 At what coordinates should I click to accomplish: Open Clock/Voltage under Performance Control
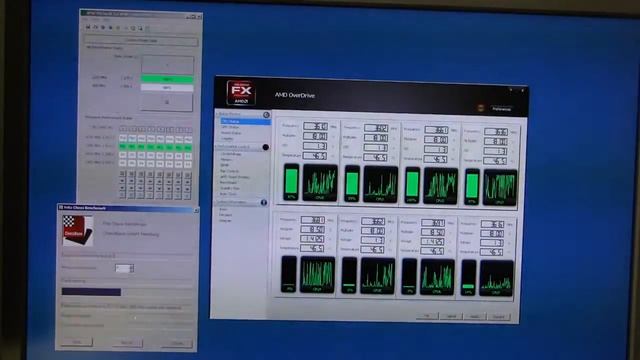[x=231, y=154]
